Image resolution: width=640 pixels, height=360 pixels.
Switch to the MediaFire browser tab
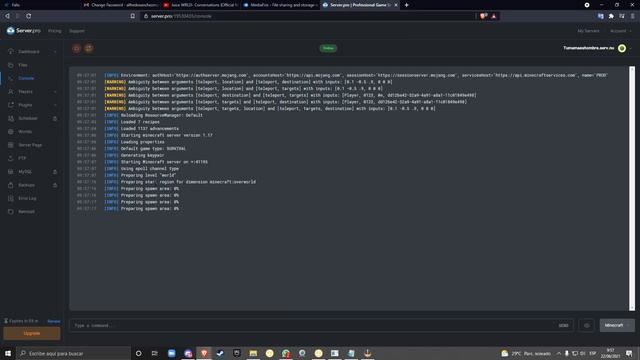280,5
